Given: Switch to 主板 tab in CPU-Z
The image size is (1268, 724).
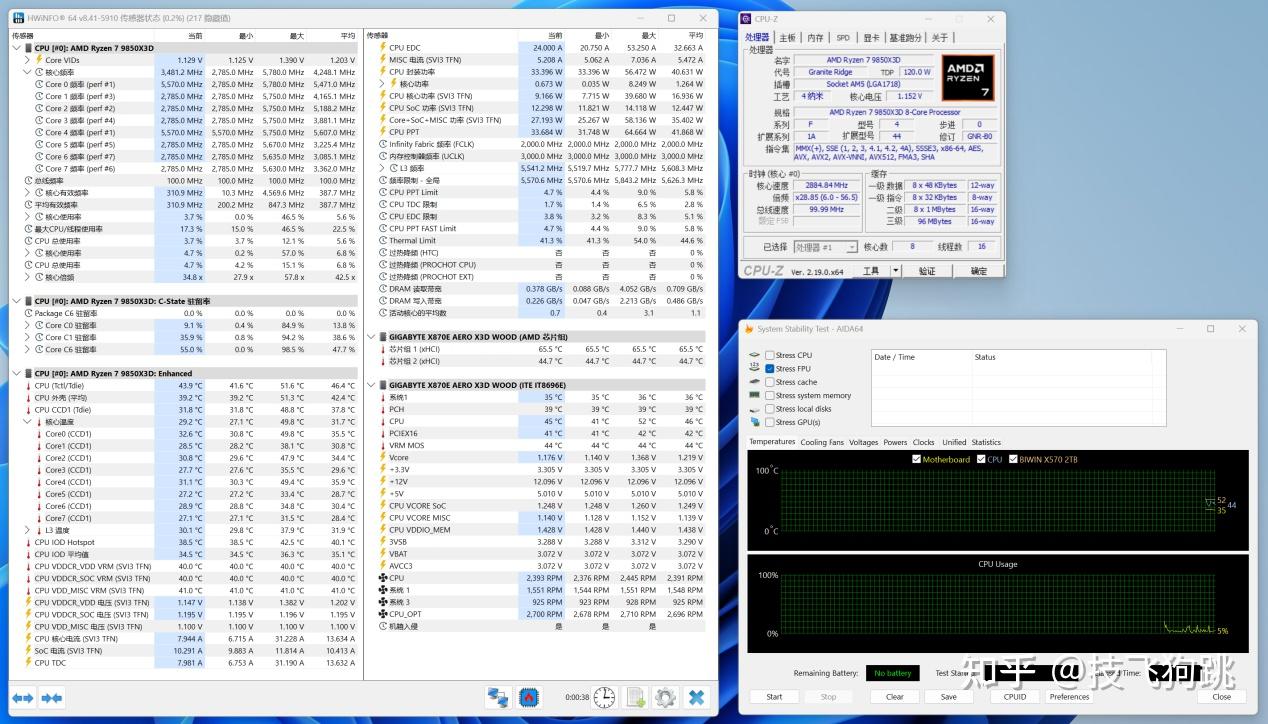Looking at the screenshot, I should tap(788, 38).
